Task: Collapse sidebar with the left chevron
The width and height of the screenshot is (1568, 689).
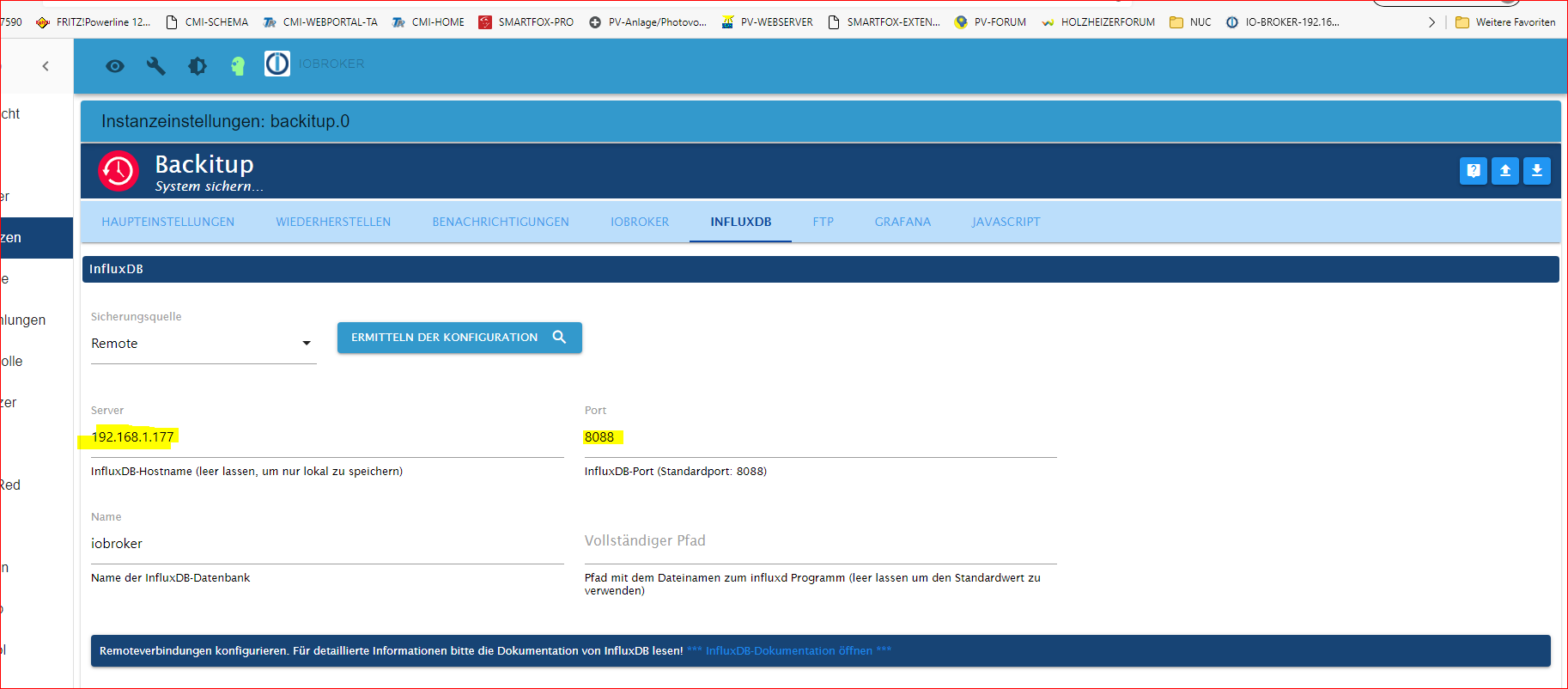Action: click(x=46, y=66)
